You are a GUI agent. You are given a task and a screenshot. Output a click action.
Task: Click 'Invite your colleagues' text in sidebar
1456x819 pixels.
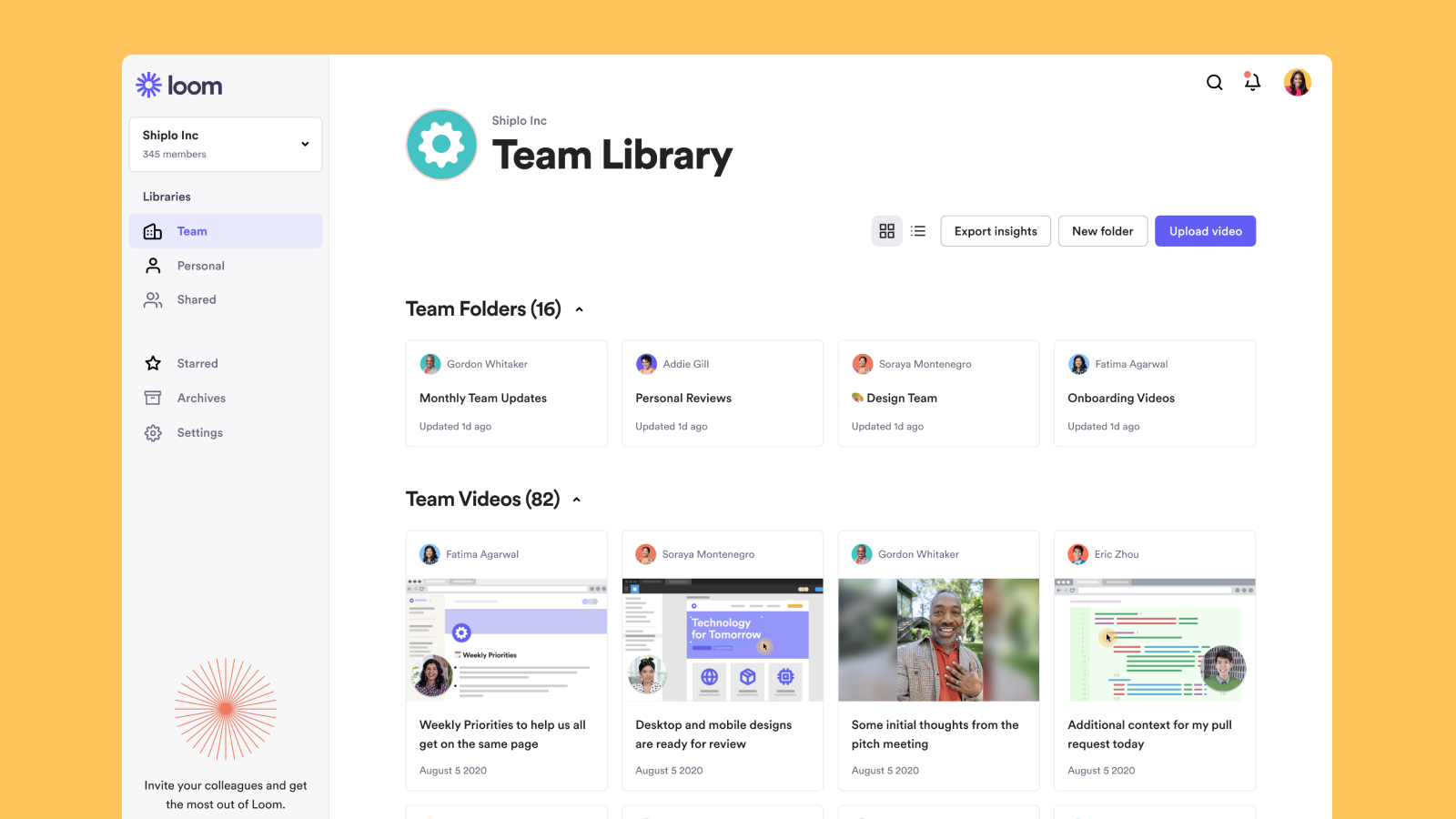pos(226,795)
